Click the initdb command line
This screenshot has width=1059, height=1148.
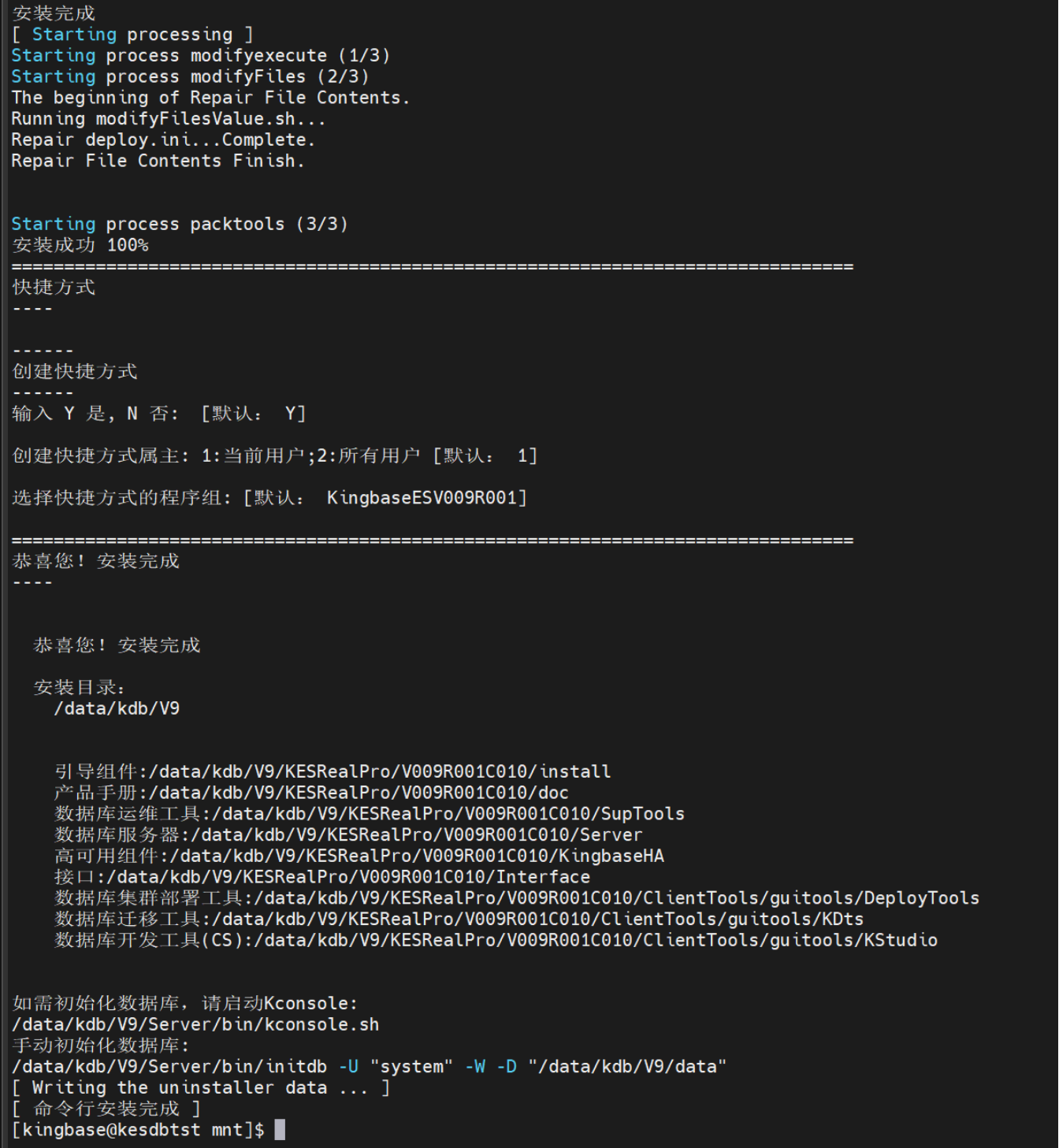[369, 1067]
